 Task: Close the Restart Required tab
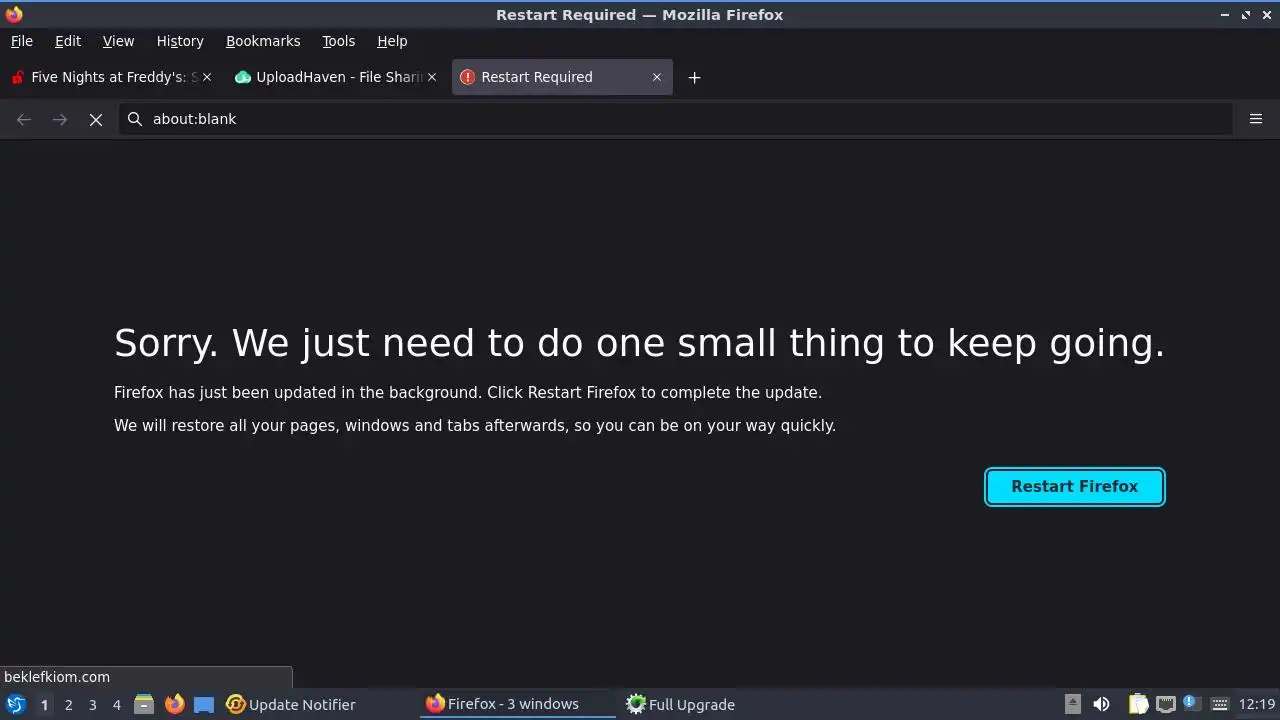(x=657, y=77)
